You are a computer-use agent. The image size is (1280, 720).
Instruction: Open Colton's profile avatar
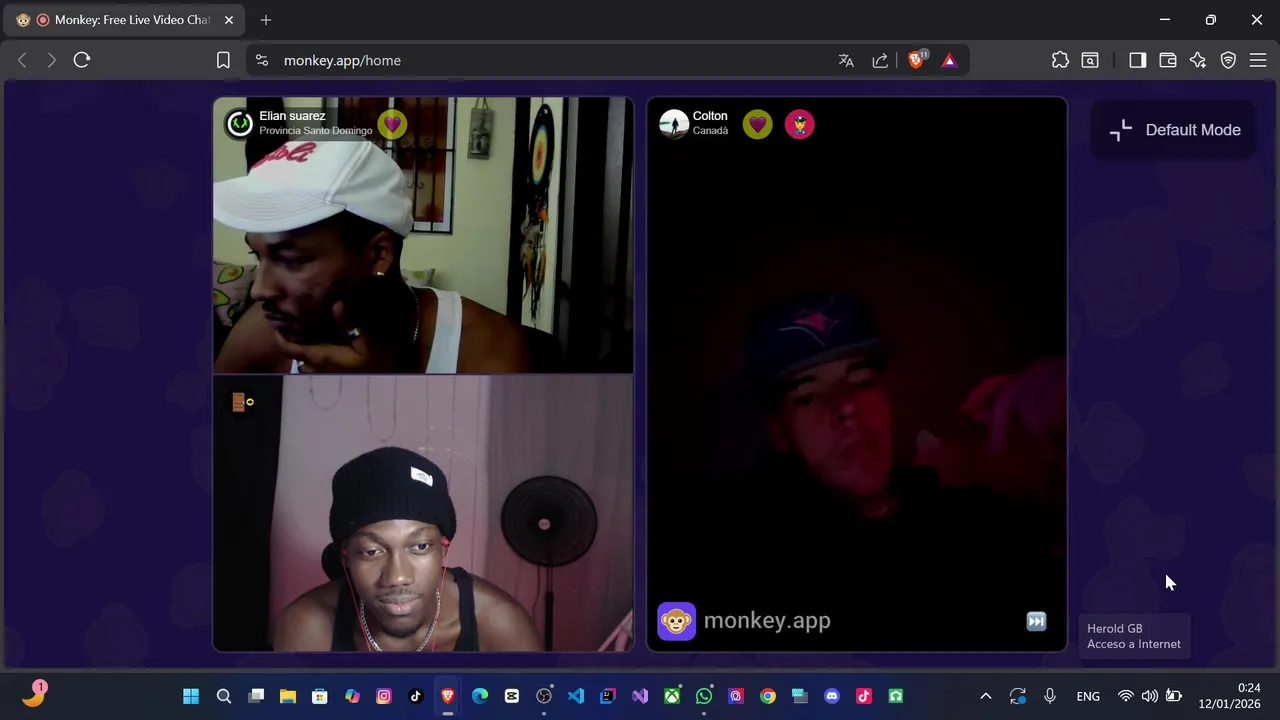tap(674, 124)
